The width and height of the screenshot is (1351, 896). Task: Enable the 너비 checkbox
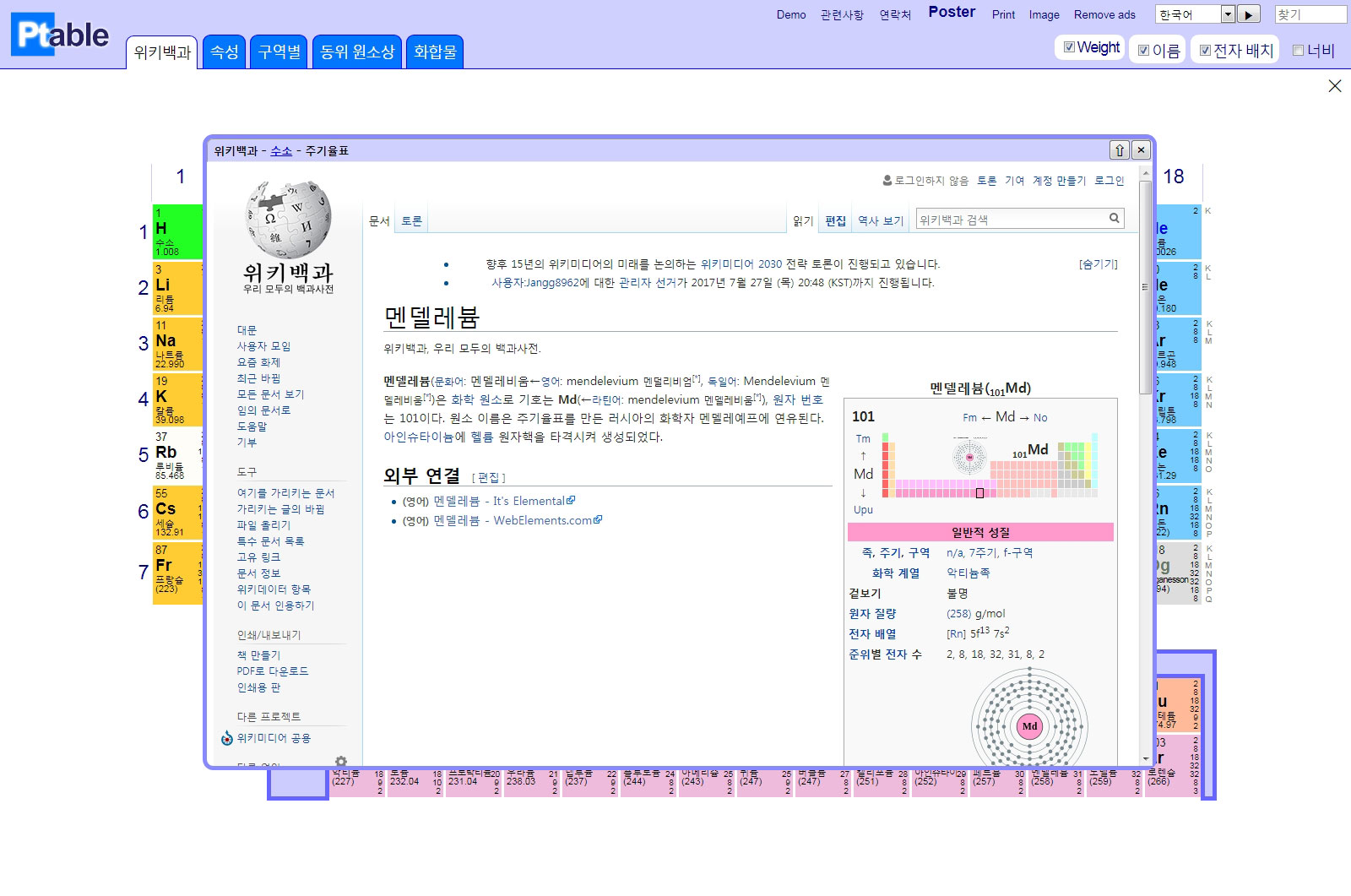1299,51
